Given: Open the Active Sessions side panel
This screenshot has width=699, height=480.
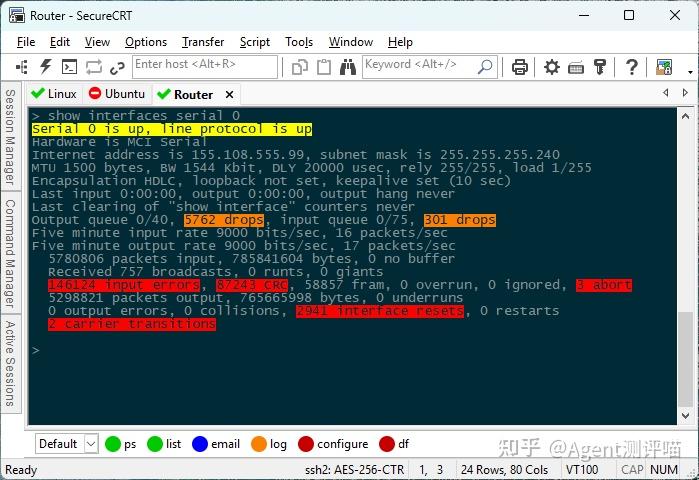Looking at the screenshot, I should click(10, 363).
